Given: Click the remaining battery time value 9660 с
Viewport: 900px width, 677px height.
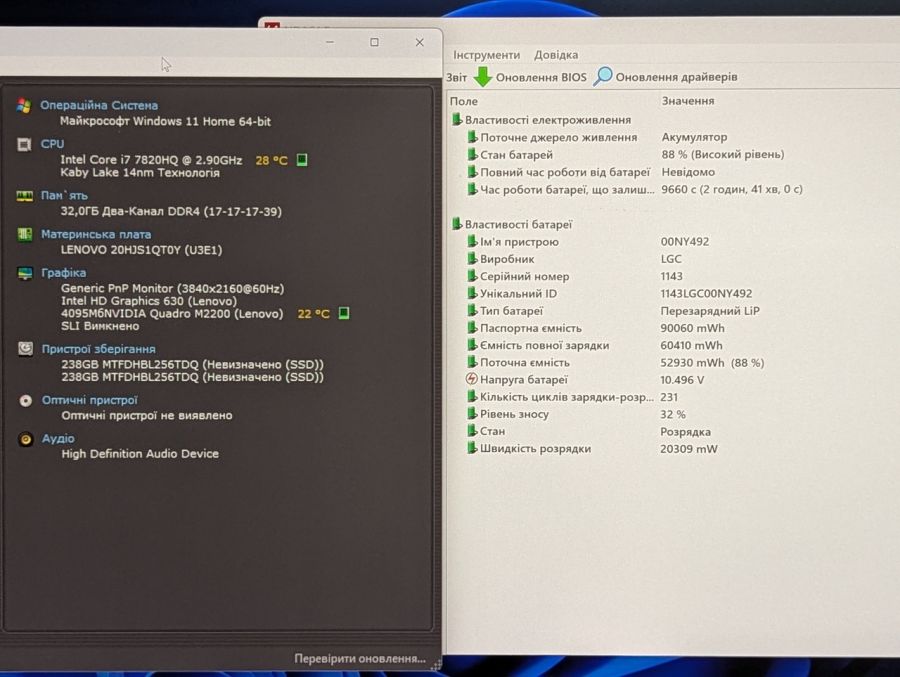Looking at the screenshot, I should (732, 189).
